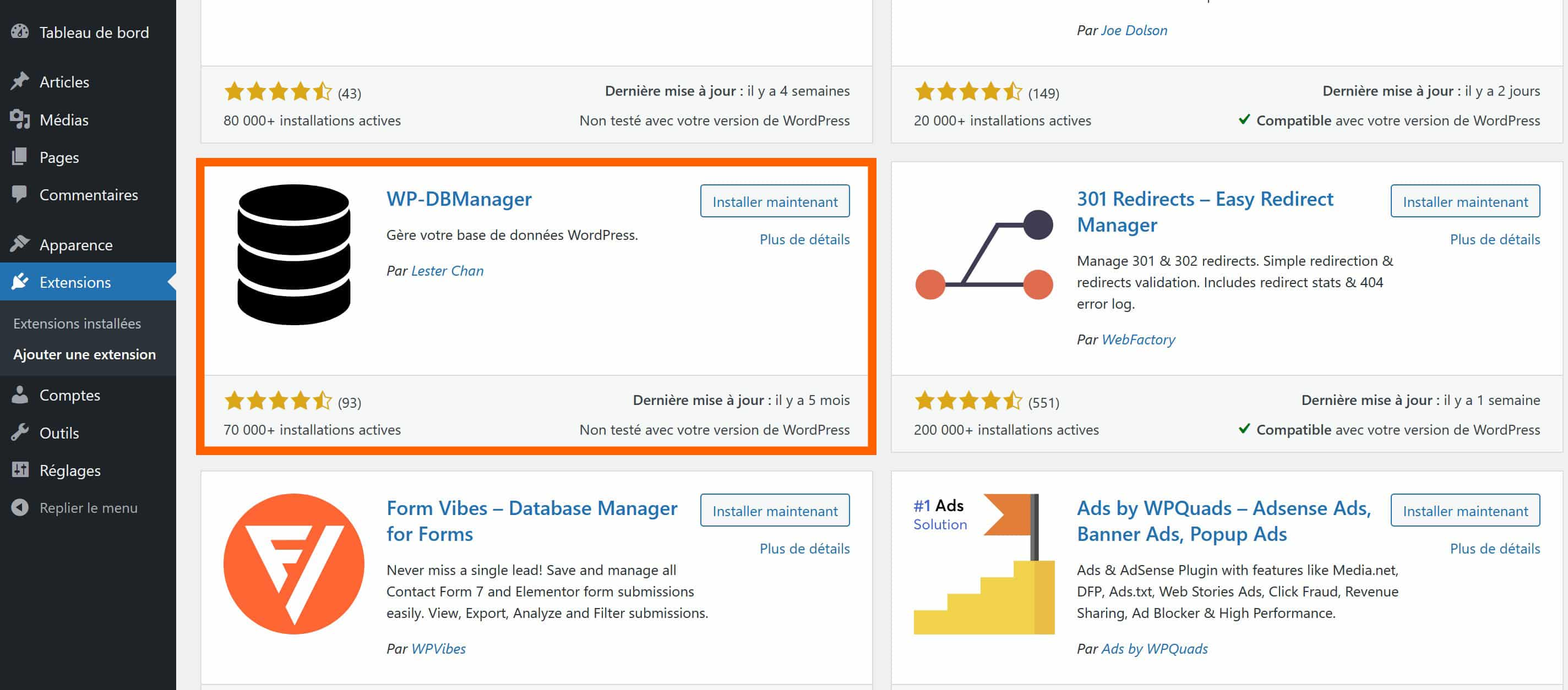Click the Ads by WPQuads author link
This screenshot has width=1568, height=690.
(1154, 649)
